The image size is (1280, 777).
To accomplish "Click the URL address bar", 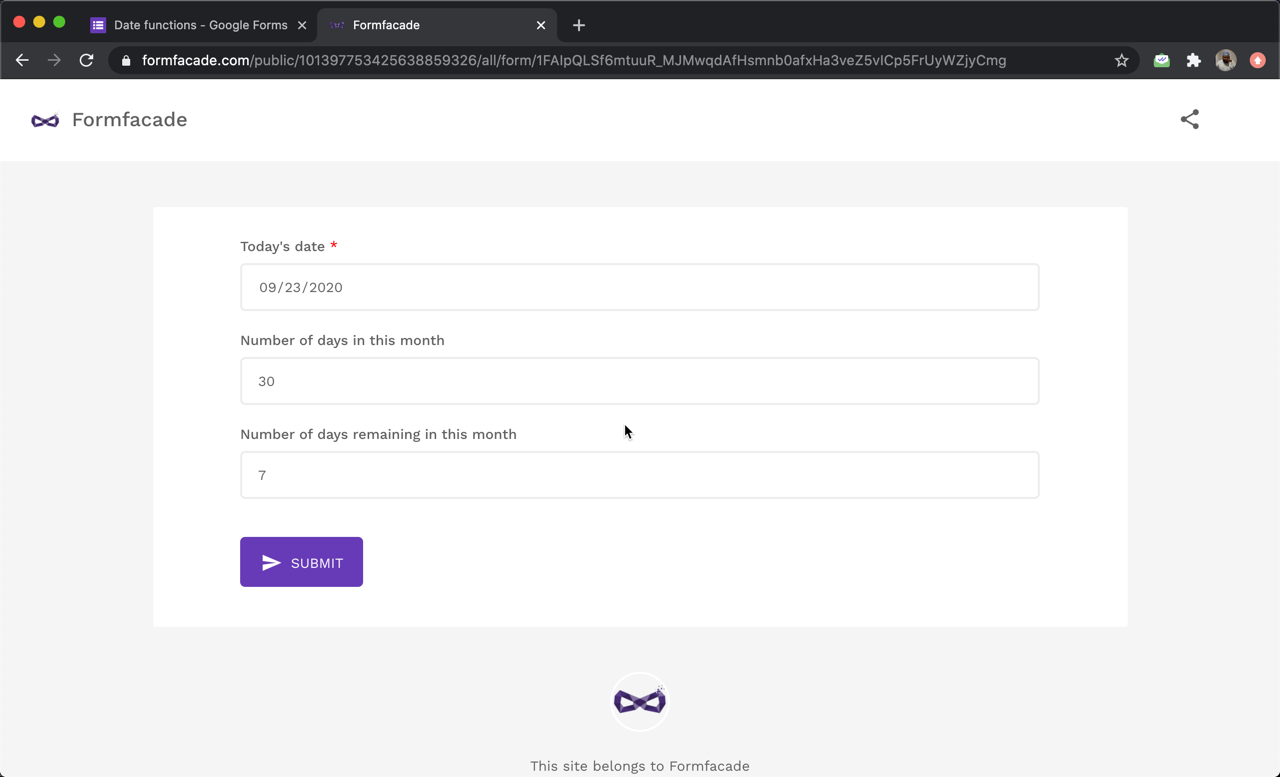I will coord(600,61).
